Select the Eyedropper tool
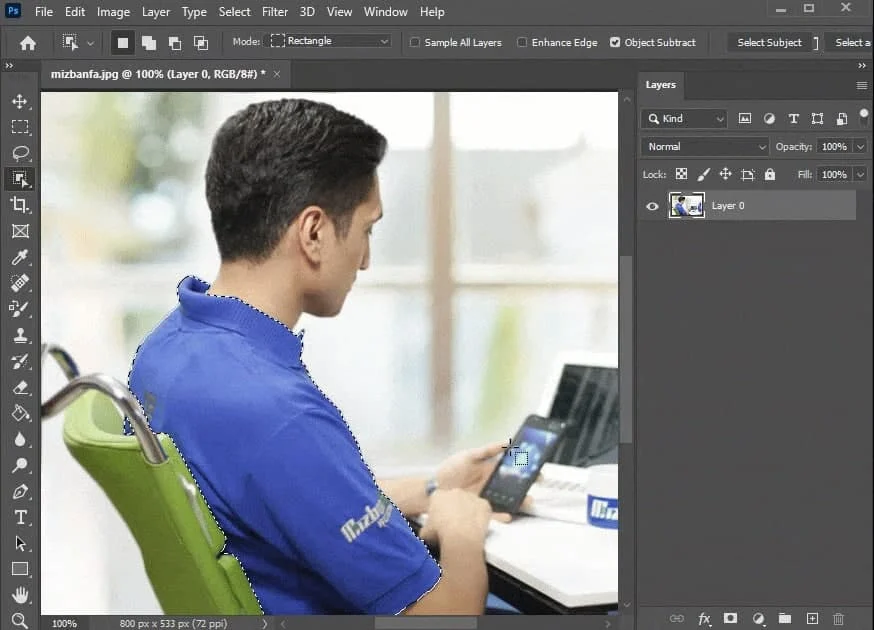Viewport: 874px width, 630px height. tap(20, 257)
